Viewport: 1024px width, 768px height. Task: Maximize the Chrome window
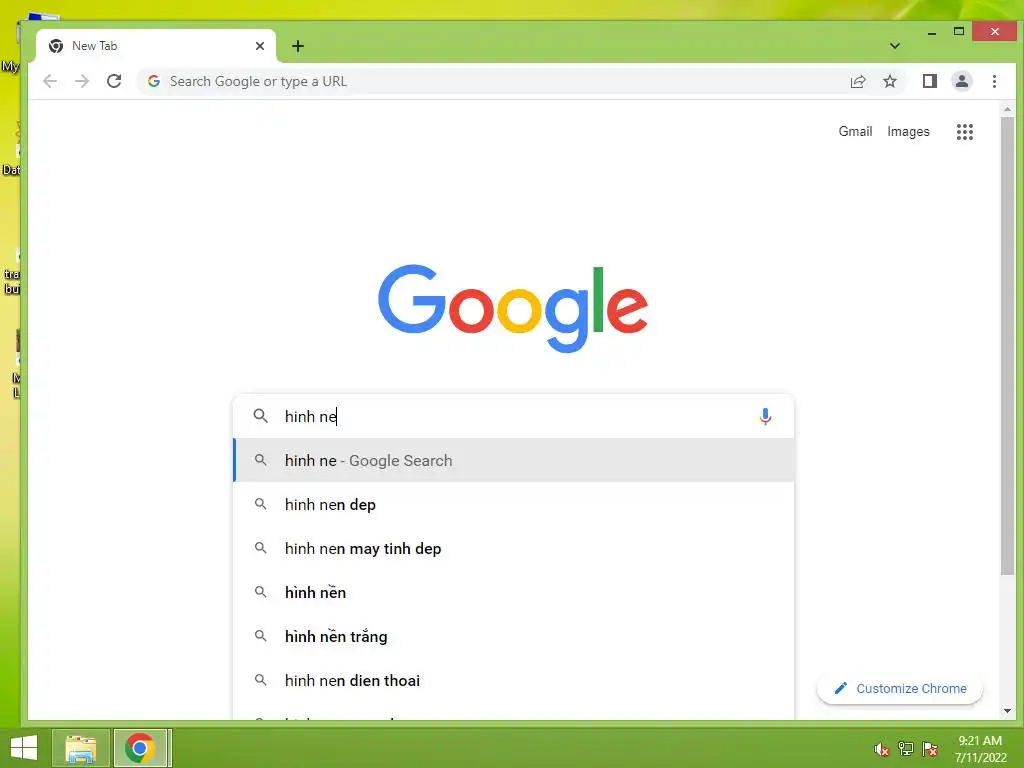[x=959, y=31]
